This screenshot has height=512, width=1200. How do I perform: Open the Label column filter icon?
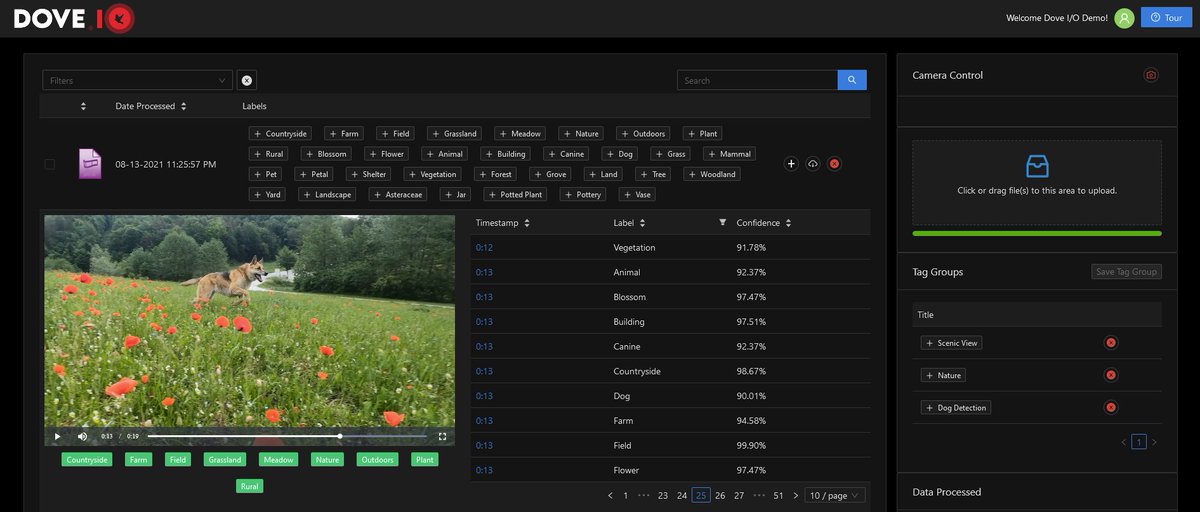point(723,222)
